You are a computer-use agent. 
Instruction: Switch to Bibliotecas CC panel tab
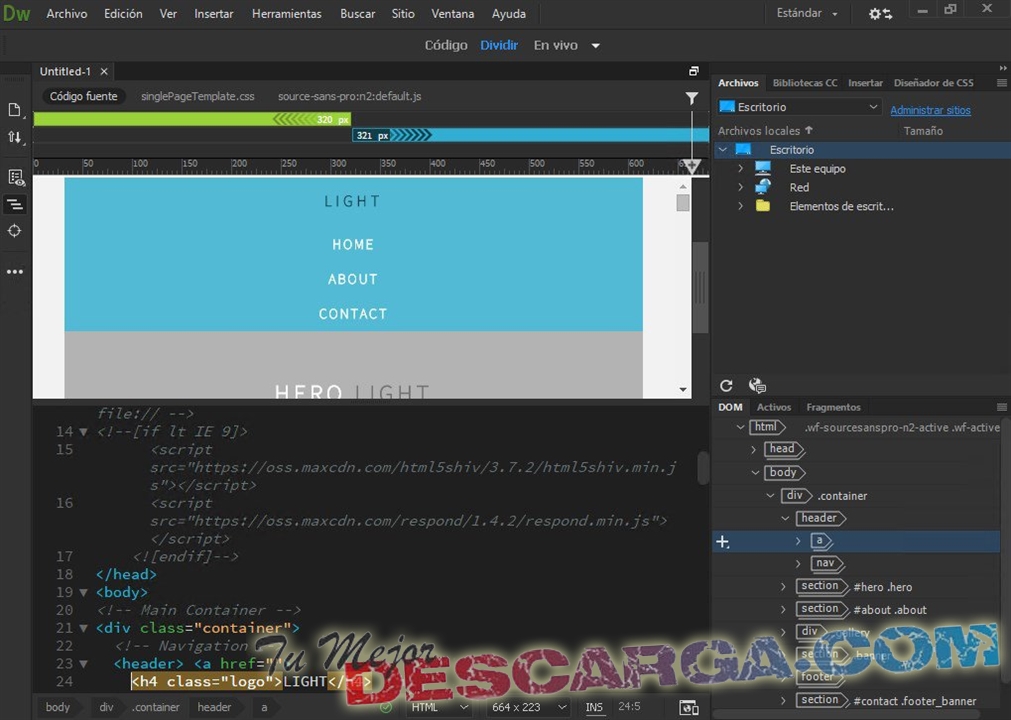click(805, 83)
